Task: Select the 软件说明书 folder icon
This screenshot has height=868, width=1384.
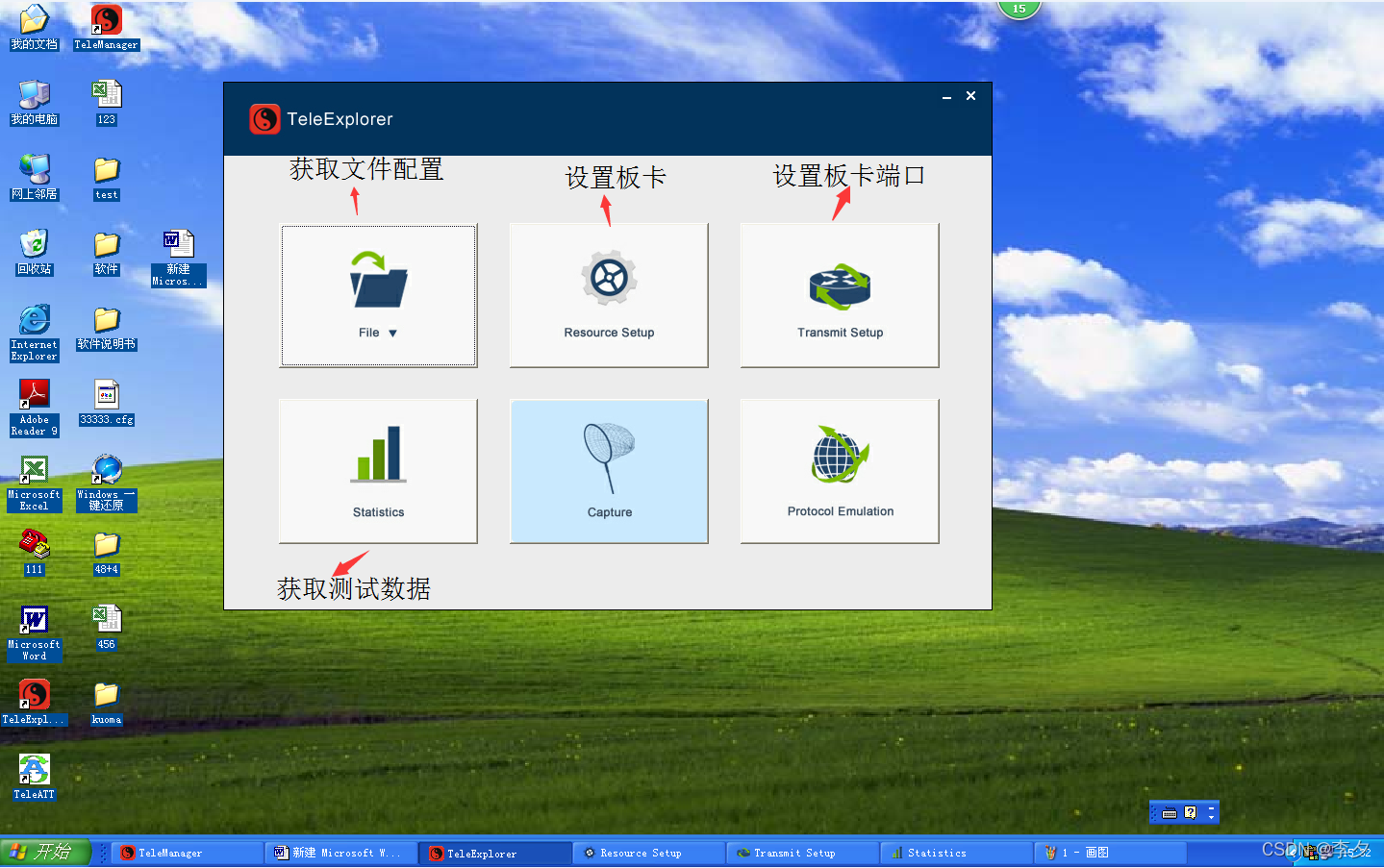Action: point(106,327)
